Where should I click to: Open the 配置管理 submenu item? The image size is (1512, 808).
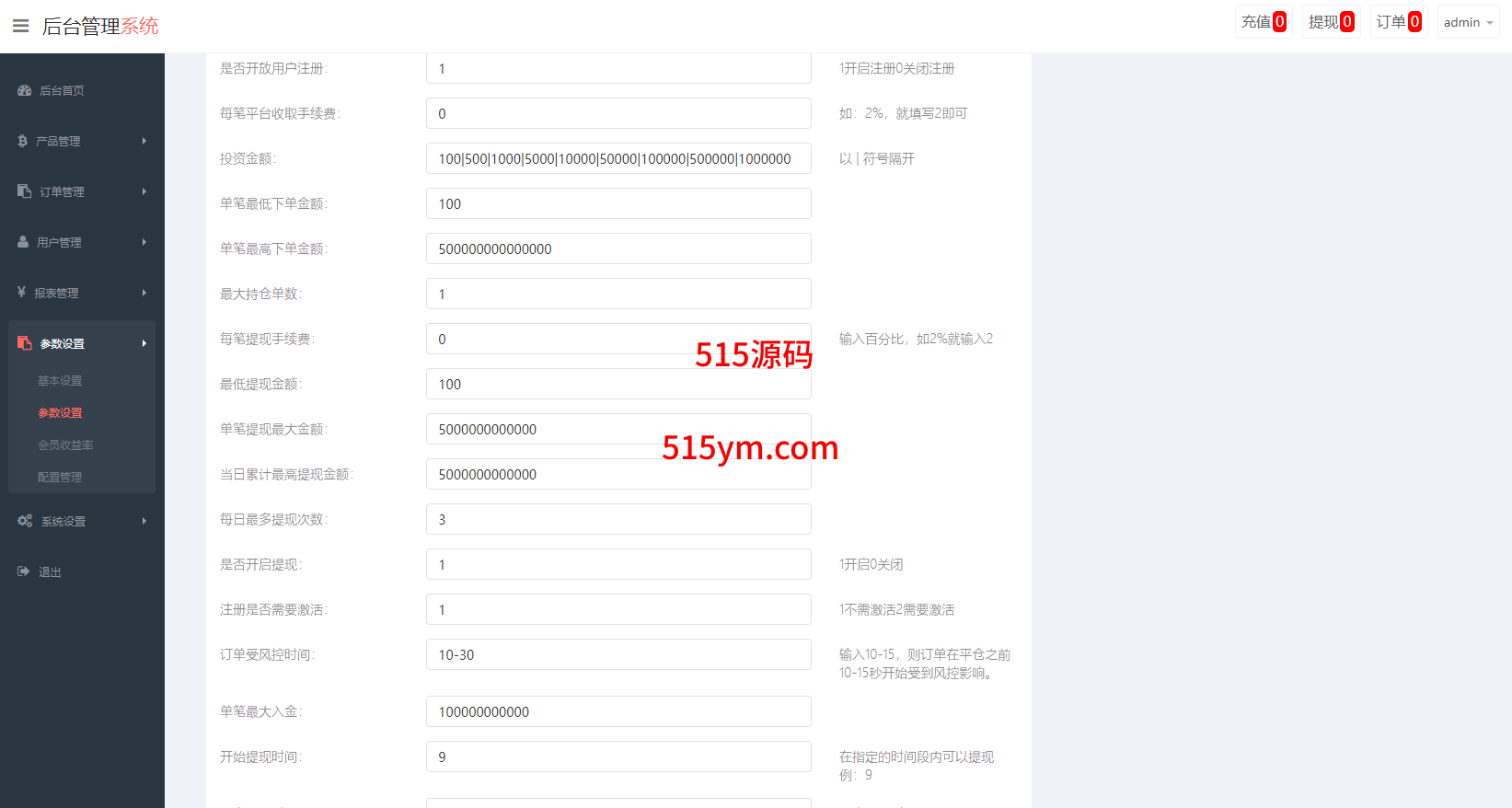[60, 478]
